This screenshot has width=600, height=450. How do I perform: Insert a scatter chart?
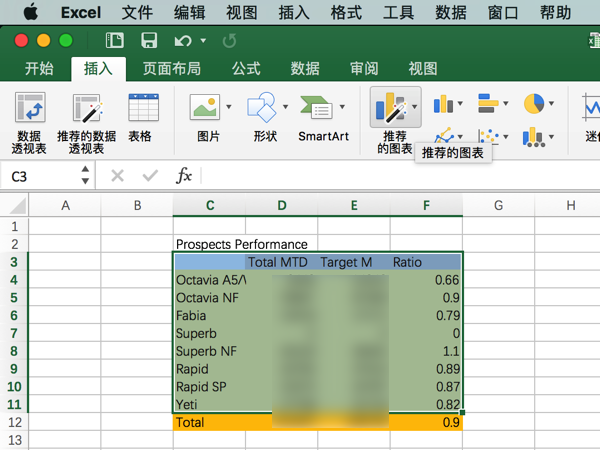[489, 137]
